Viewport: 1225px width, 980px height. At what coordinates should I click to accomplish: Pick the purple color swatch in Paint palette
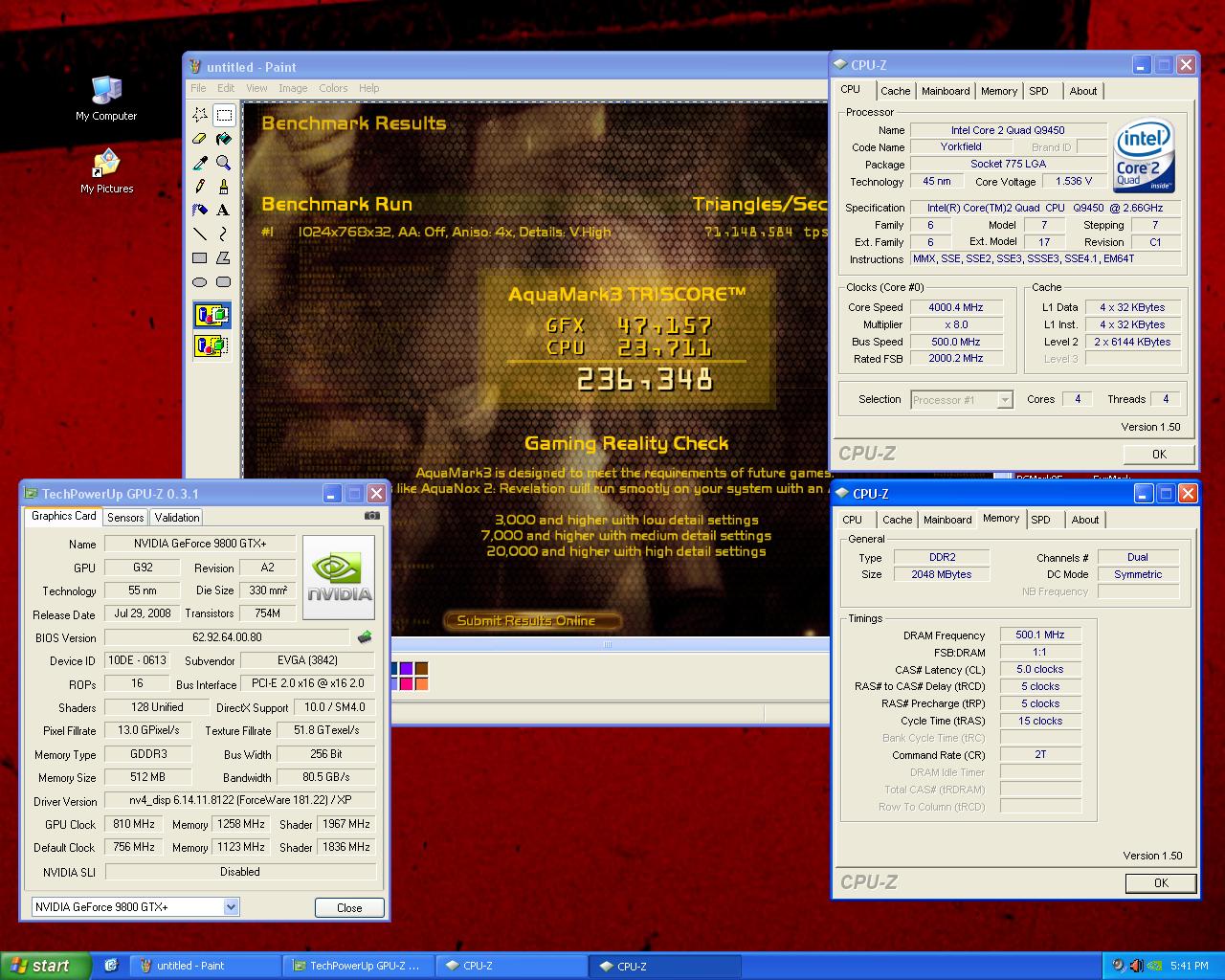pyautogui.click(x=406, y=668)
